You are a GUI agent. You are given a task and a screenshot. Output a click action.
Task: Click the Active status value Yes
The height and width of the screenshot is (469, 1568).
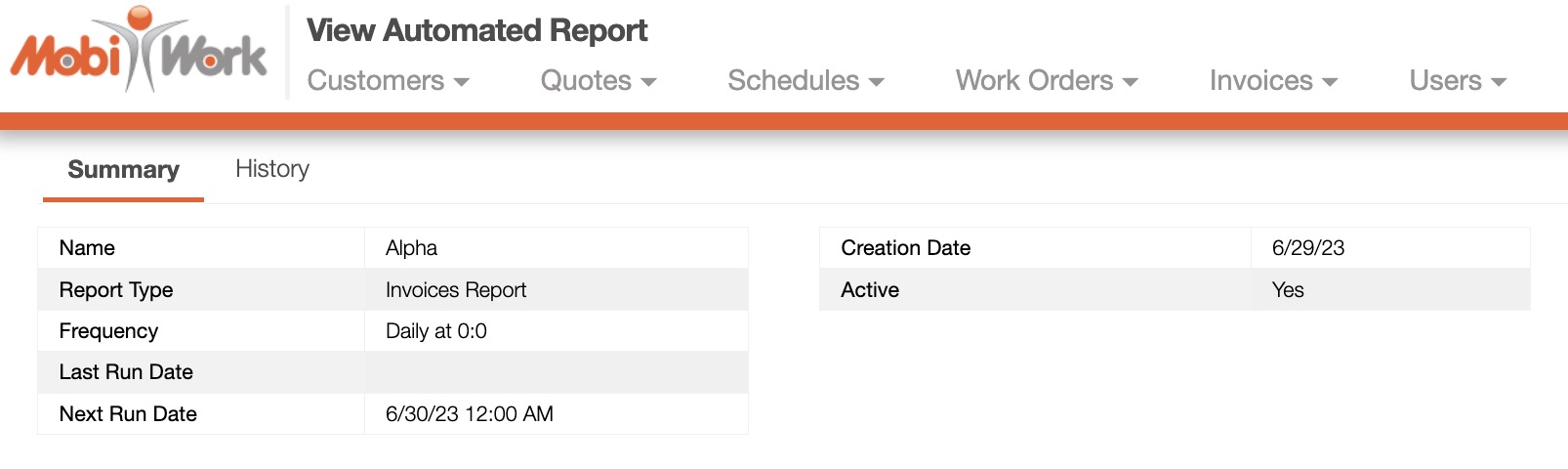[1287, 290]
